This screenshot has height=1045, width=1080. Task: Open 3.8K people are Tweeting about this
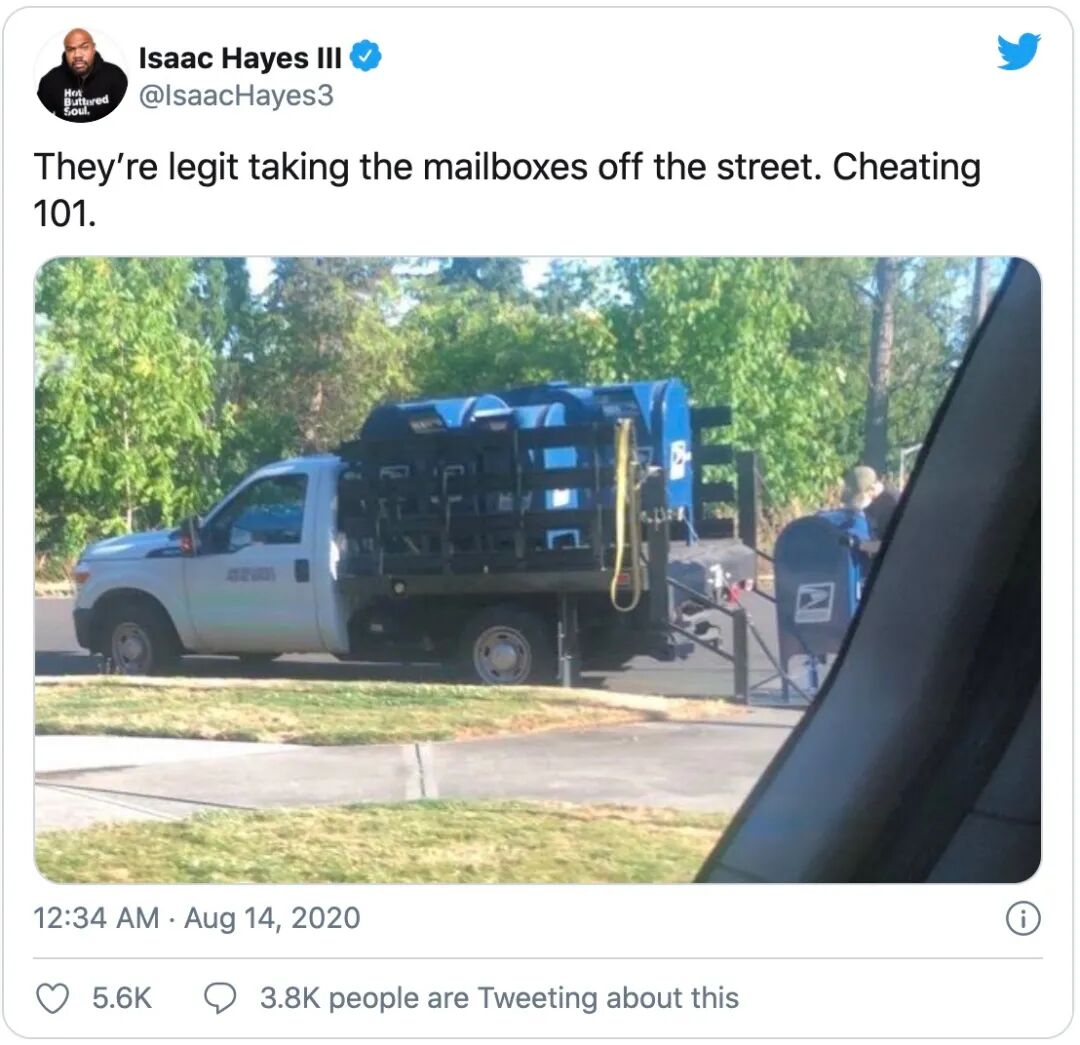[x=499, y=998]
